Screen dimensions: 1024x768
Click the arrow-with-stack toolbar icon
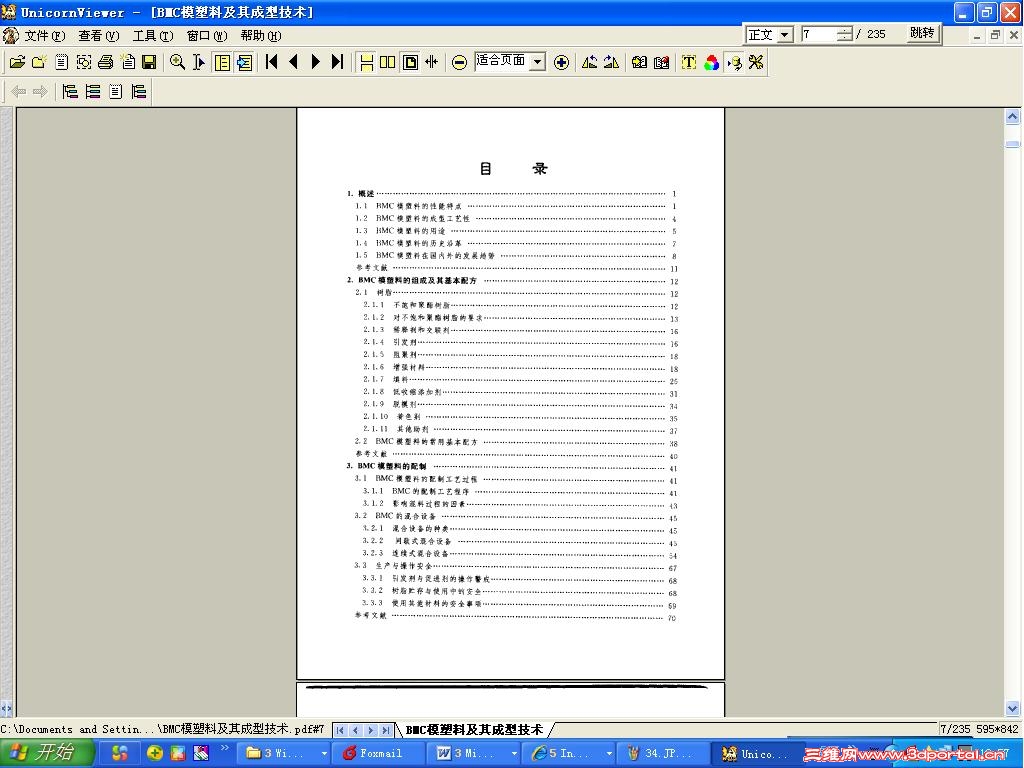click(734, 62)
